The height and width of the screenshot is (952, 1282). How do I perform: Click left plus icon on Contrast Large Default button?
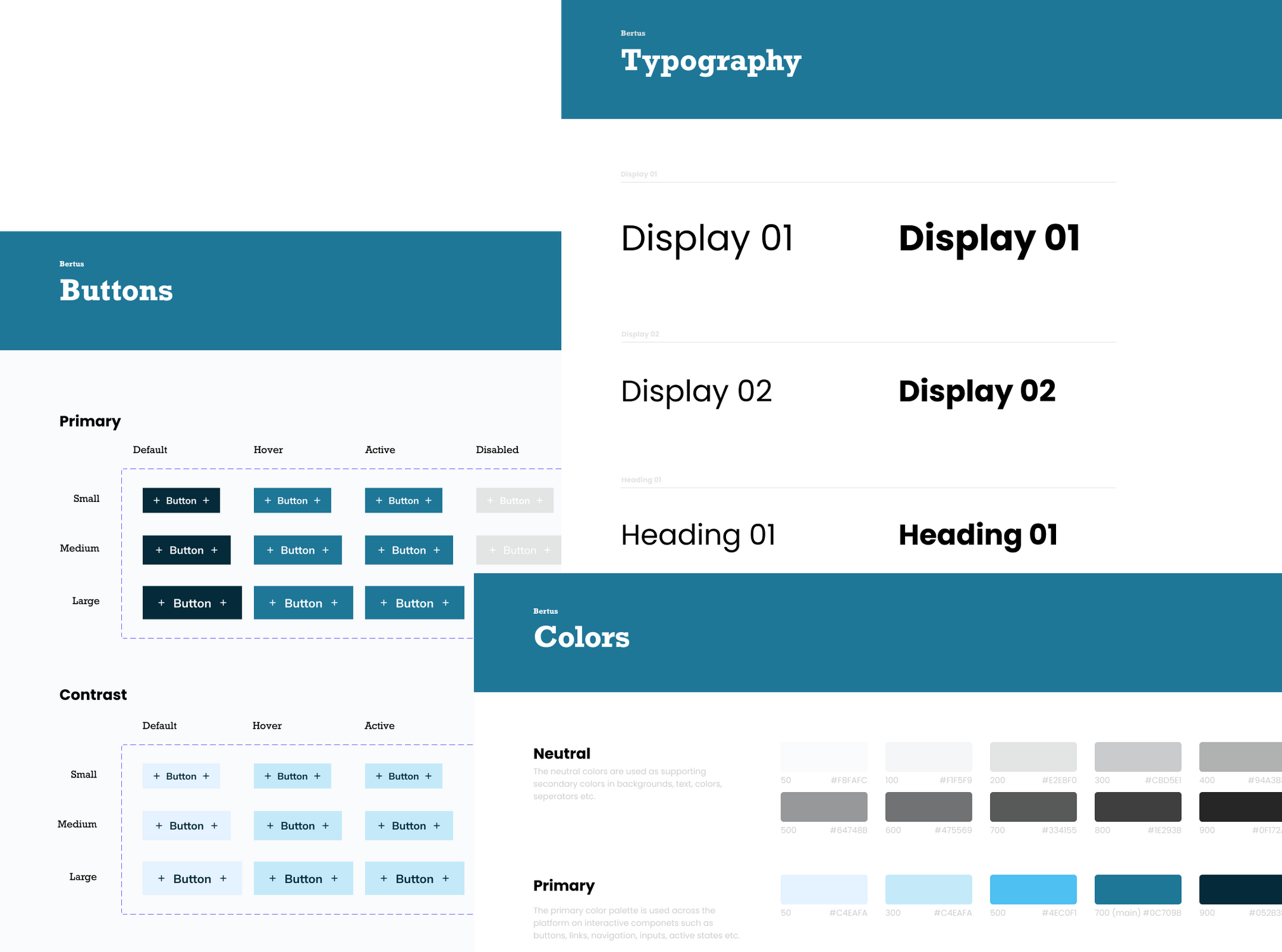(x=161, y=878)
